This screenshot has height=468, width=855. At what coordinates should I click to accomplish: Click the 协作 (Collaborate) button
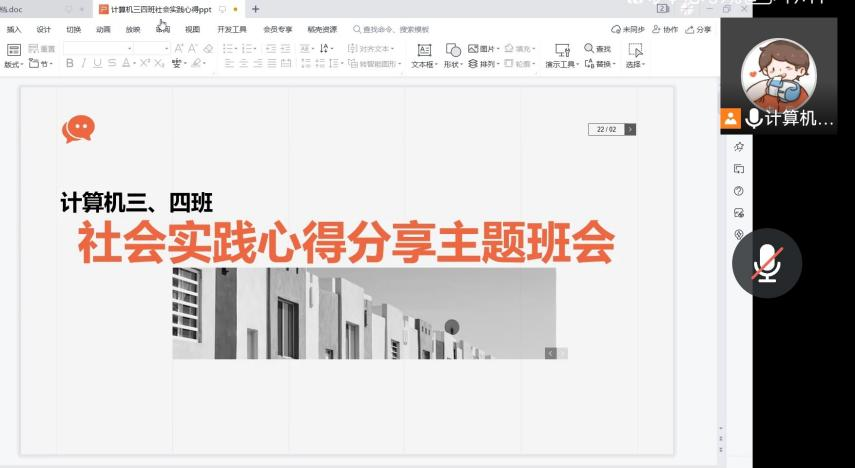(x=664, y=29)
